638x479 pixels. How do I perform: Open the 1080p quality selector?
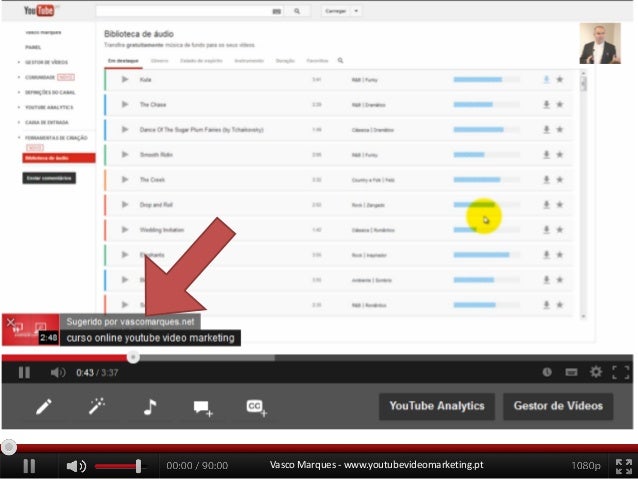[x=586, y=466]
